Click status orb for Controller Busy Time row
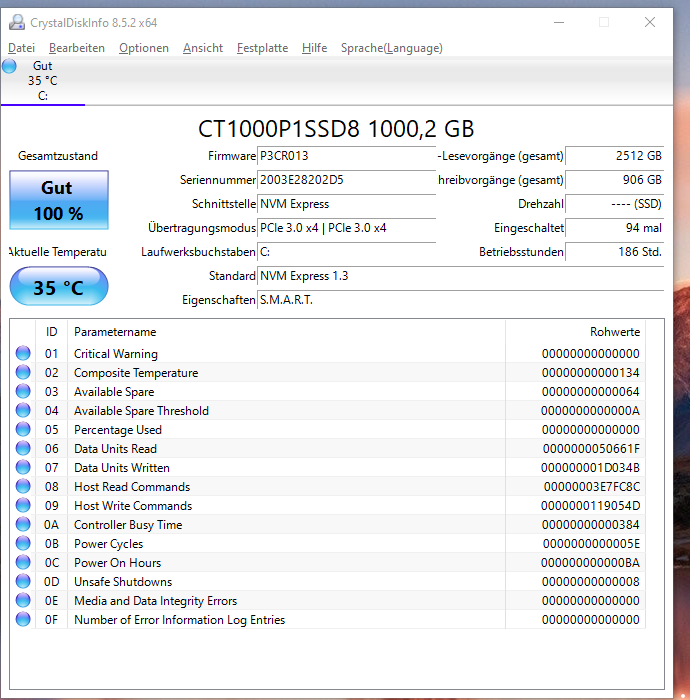Image resolution: width=690 pixels, height=700 pixels. pos(23,525)
